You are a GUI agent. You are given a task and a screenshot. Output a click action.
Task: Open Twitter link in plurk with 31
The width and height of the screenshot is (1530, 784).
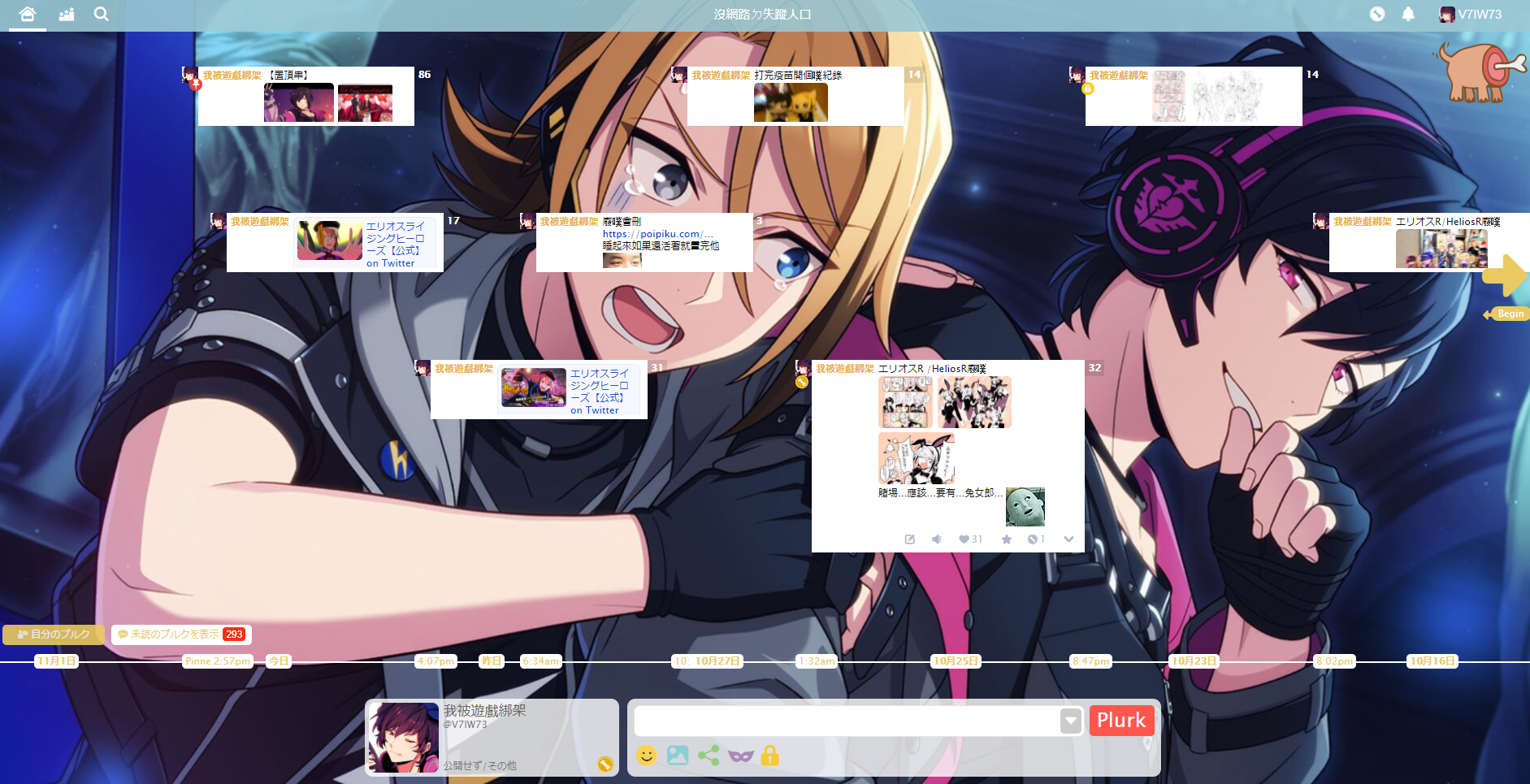(x=599, y=392)
